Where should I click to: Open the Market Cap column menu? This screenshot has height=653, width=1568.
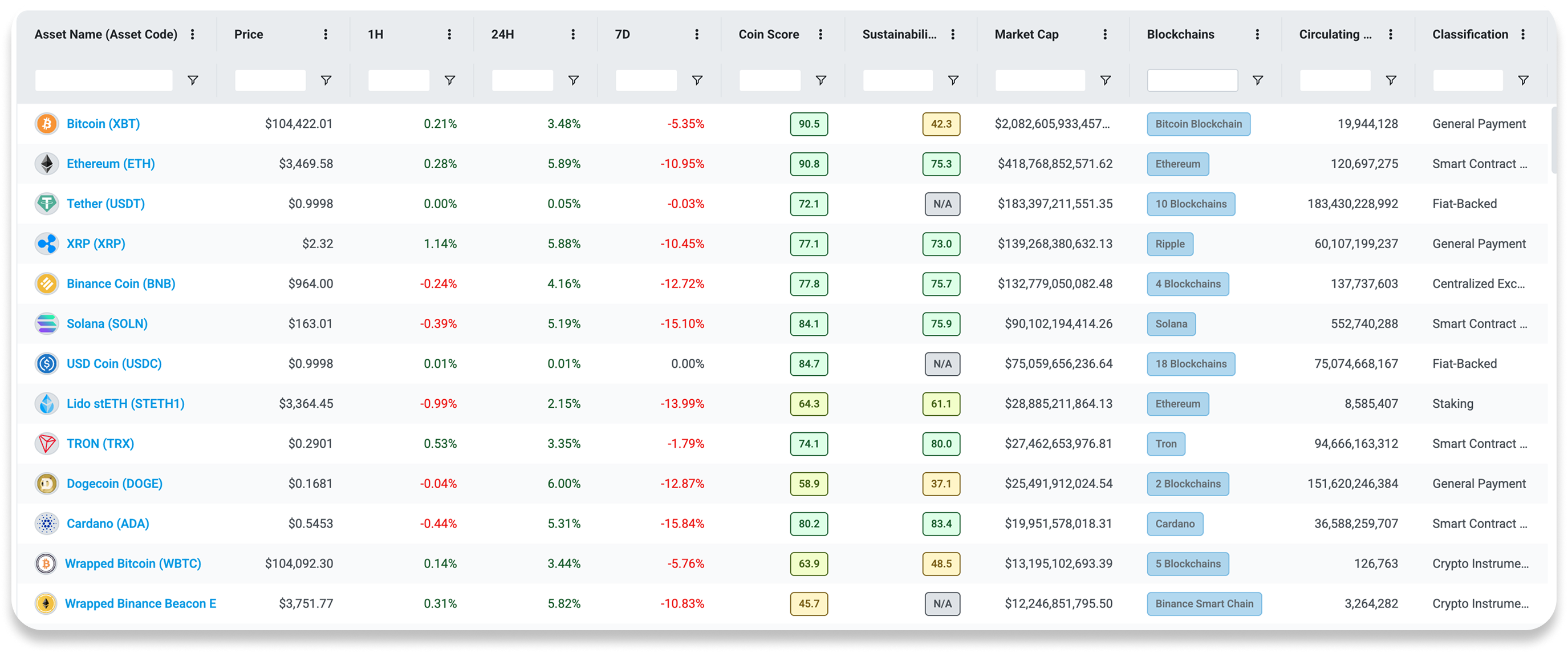pyautogui.click(x=1106, y=35)
